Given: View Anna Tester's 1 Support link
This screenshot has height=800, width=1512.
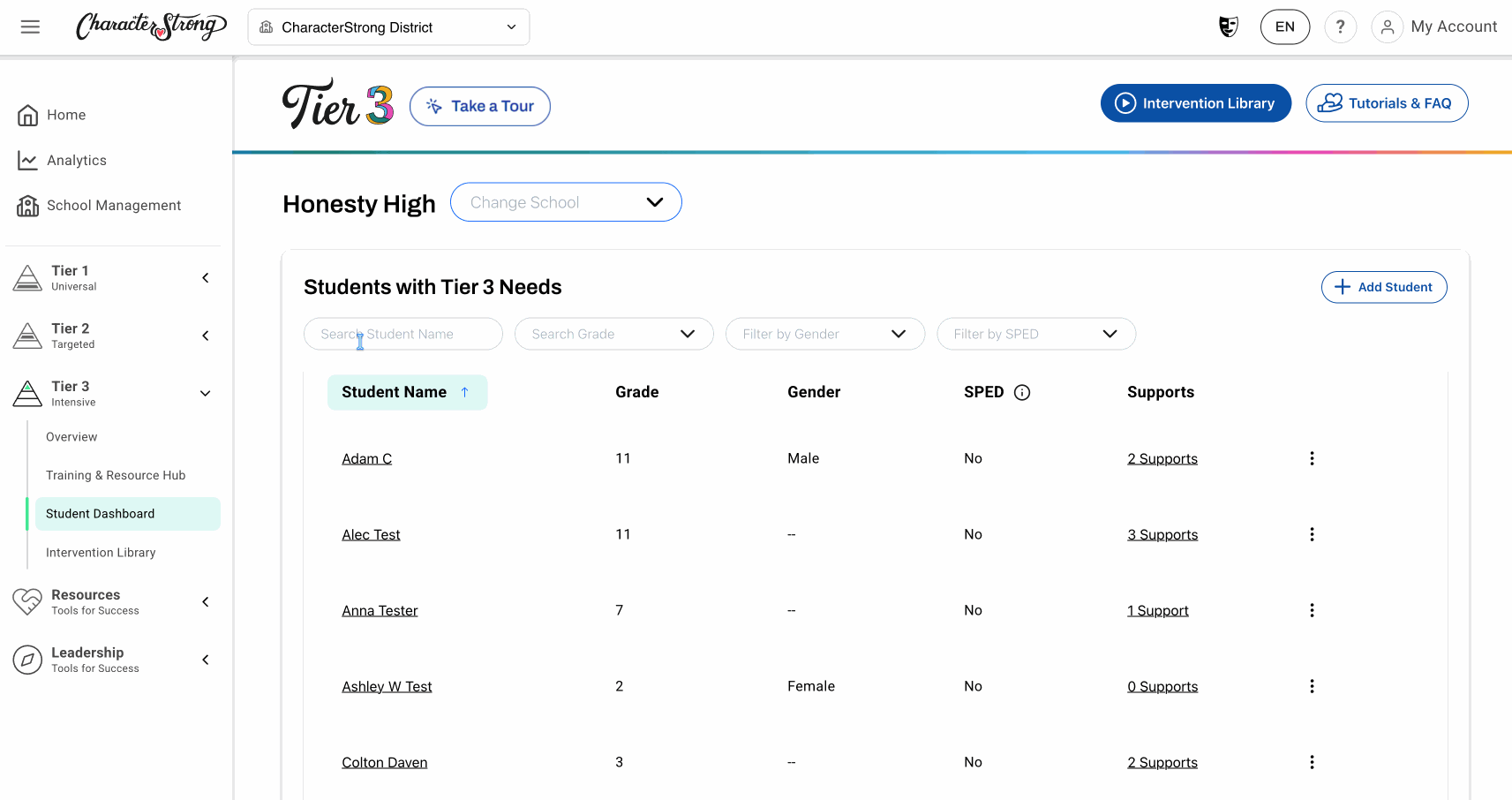Looking at the screenshot, I should [1158, 610].
